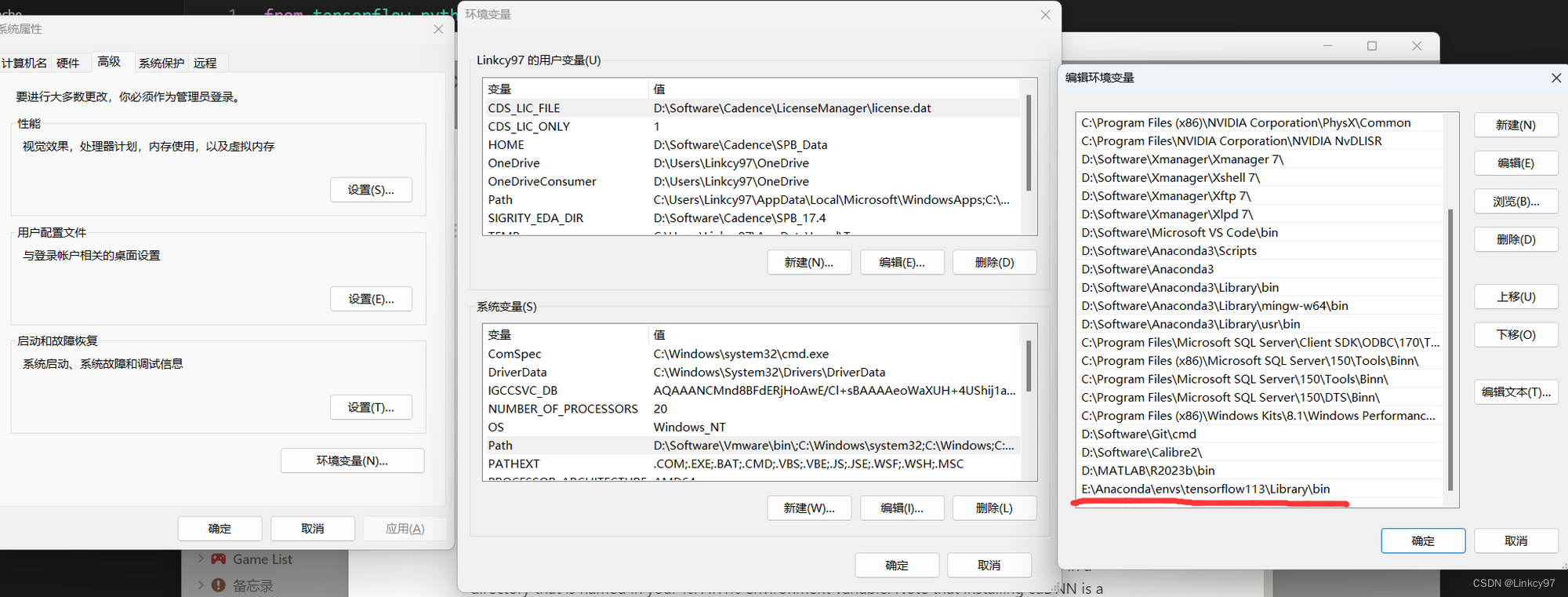Switch to the 硬件 tab
This screenshot has width=1568, height=597.
coord(68,63)
